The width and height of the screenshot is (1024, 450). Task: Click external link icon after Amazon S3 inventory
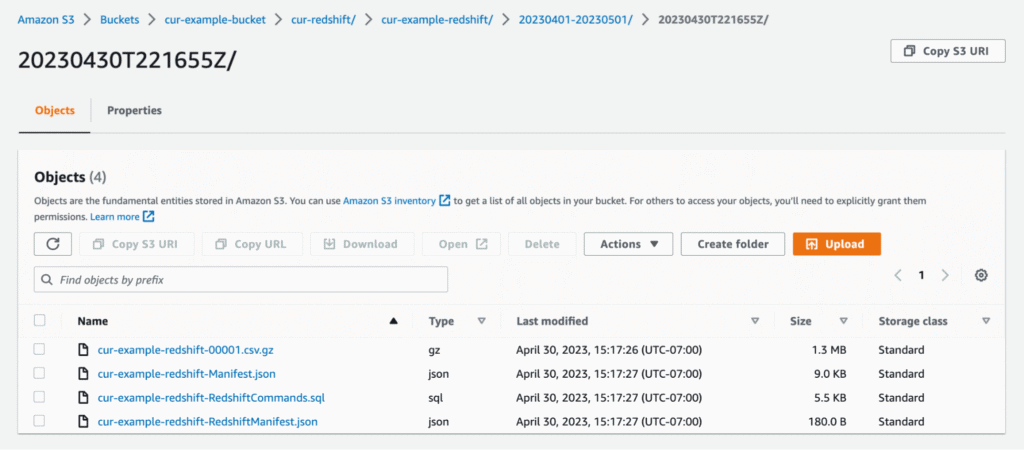click(445, 201)
